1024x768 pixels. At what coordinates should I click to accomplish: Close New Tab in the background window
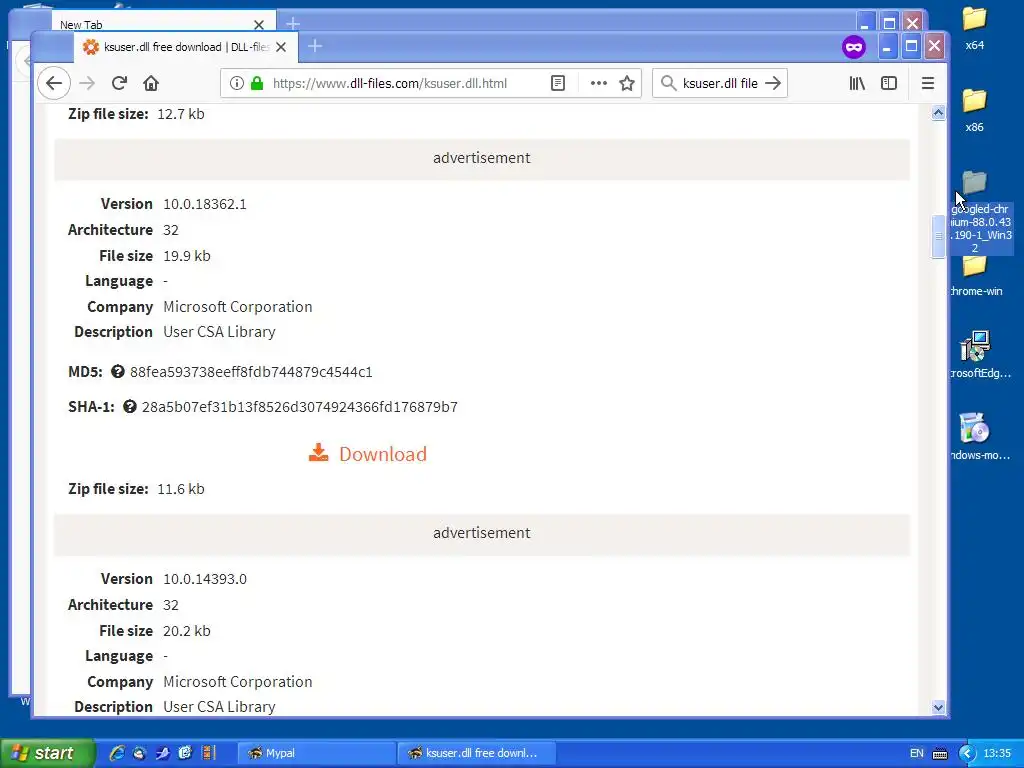259,25
